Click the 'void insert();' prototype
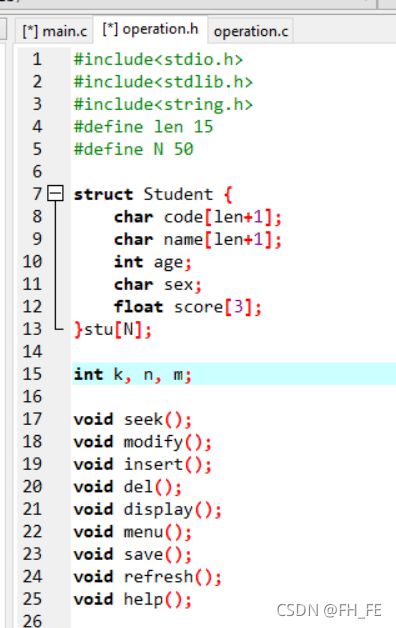The height and width of the screenshot is (628, 396). [x=143, y=464]
